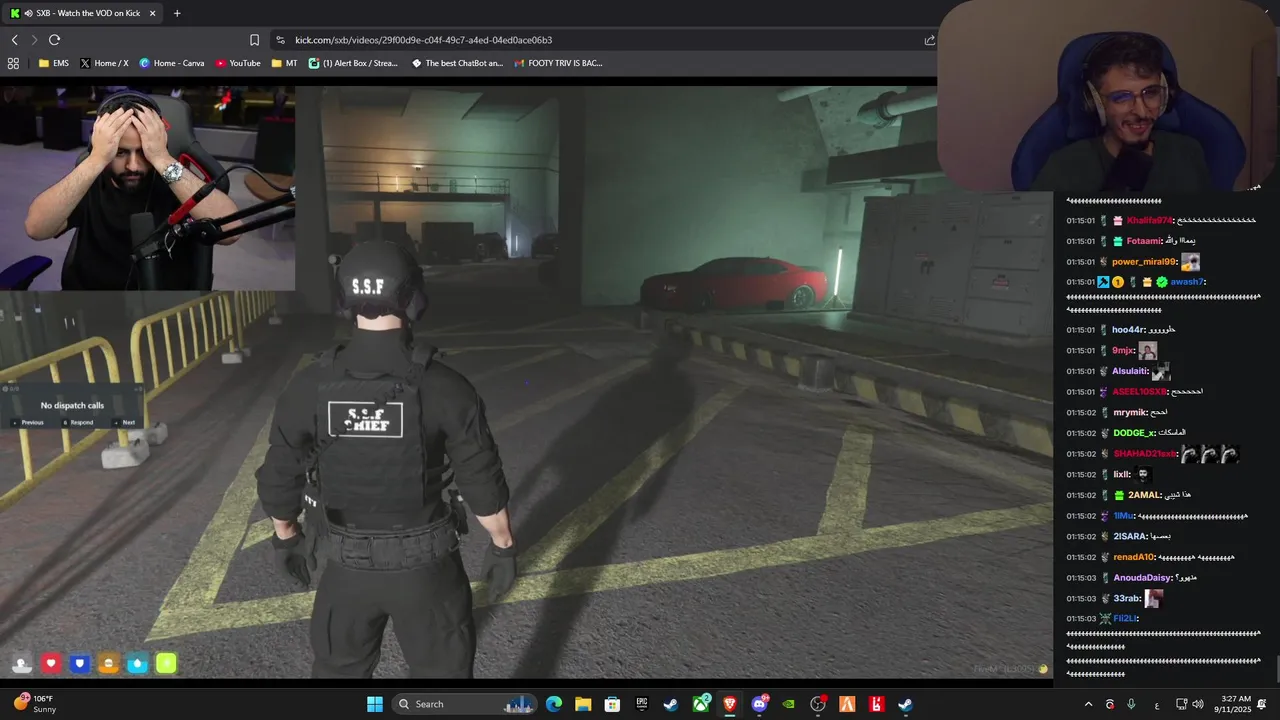Open volume control in system tray
The image size is (1280, 720).
point(1198,704)
